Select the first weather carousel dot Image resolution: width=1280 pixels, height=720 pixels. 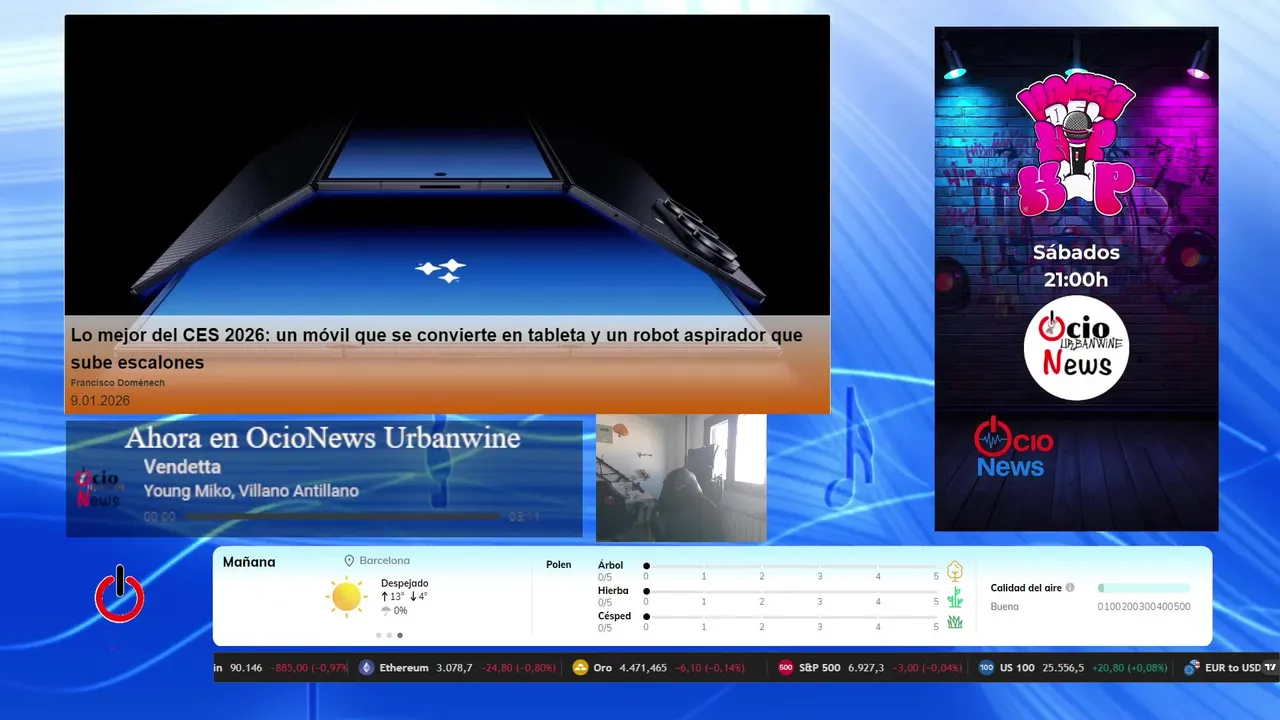378,635
